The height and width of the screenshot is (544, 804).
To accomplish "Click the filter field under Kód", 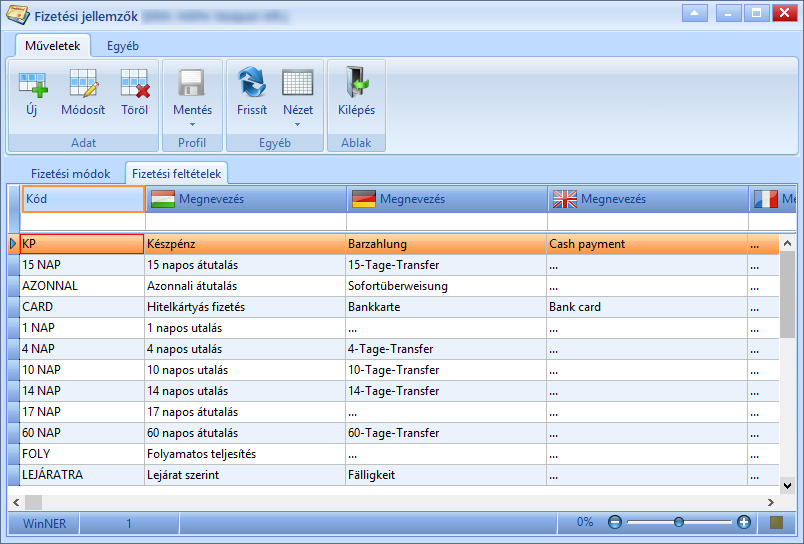I will click(83, 222).
